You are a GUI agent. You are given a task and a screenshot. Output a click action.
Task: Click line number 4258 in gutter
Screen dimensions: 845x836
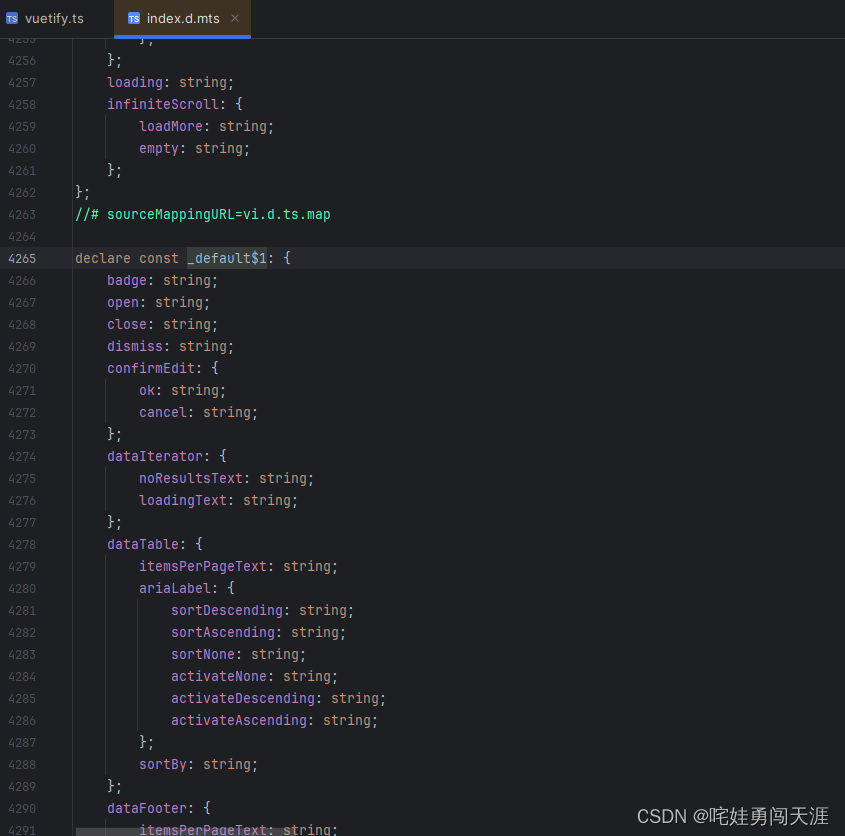(22, 105)
